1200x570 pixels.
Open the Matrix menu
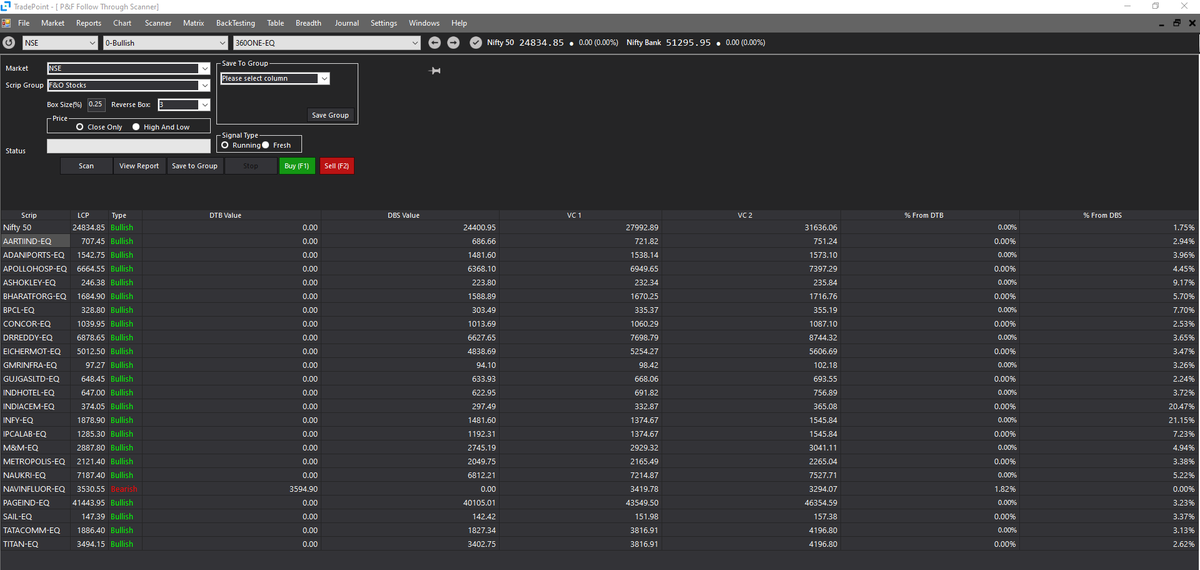coord(194,22)
